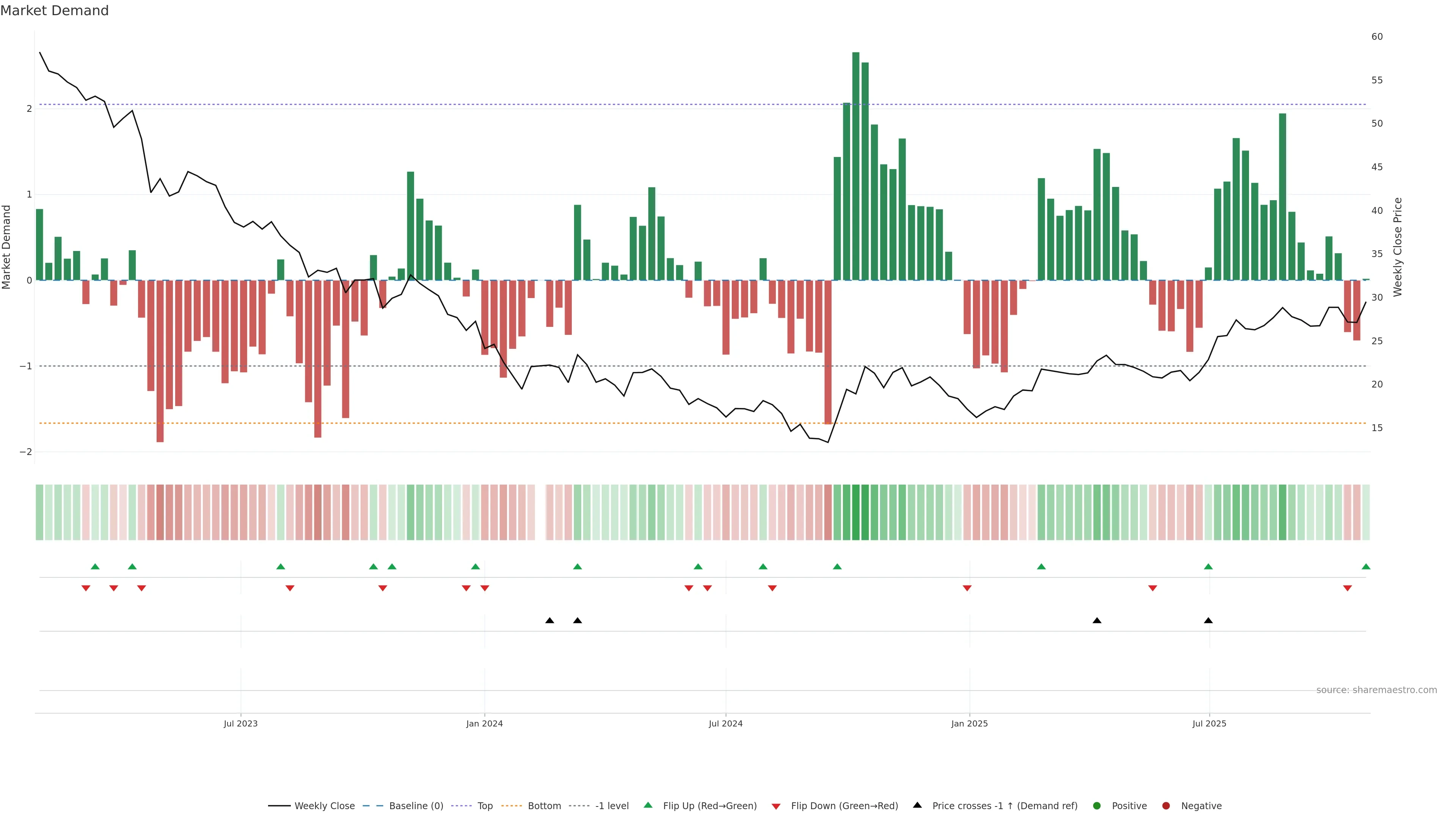Screen dimensions: 1456x819
Task: Click the Weekly Close Price axis title
Action: (x=1398, y=247)
